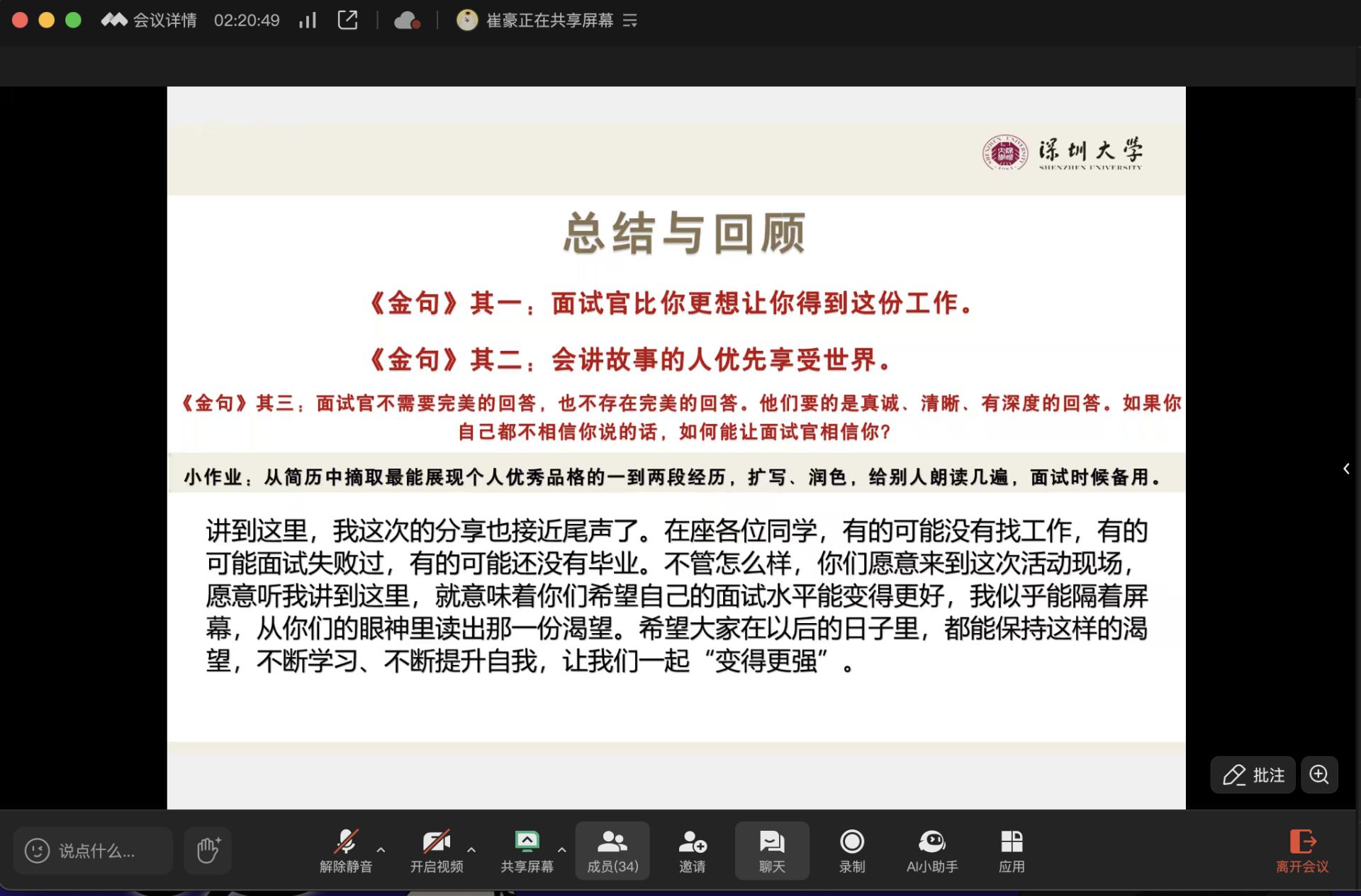Open the network signal status icon

coord(307,20)
